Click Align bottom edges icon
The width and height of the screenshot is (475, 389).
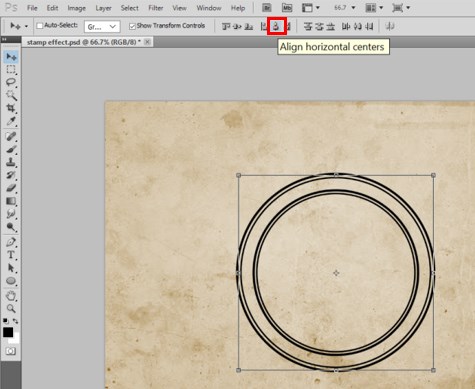pyautogui.click(x=249, y=26)
